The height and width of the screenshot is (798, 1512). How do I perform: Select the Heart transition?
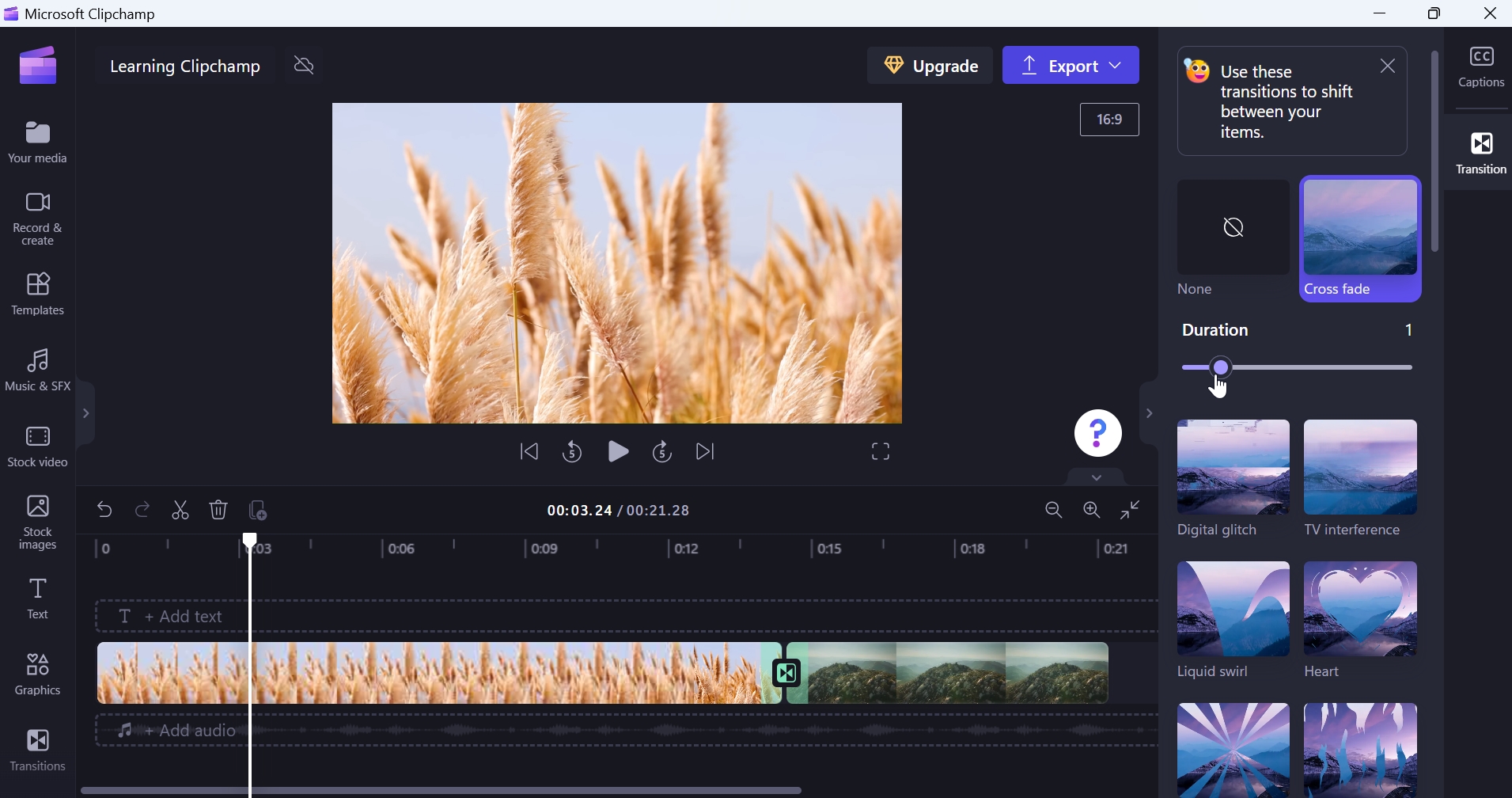coord(1361,621)
